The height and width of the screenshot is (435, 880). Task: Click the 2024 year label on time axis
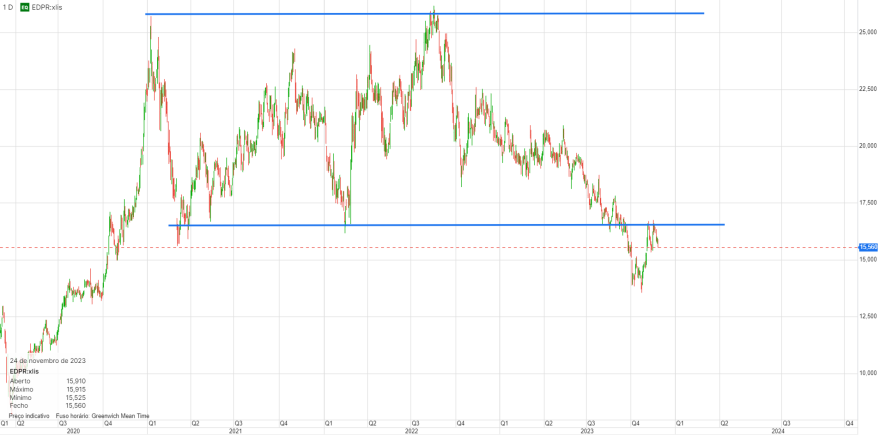(778, 431)
